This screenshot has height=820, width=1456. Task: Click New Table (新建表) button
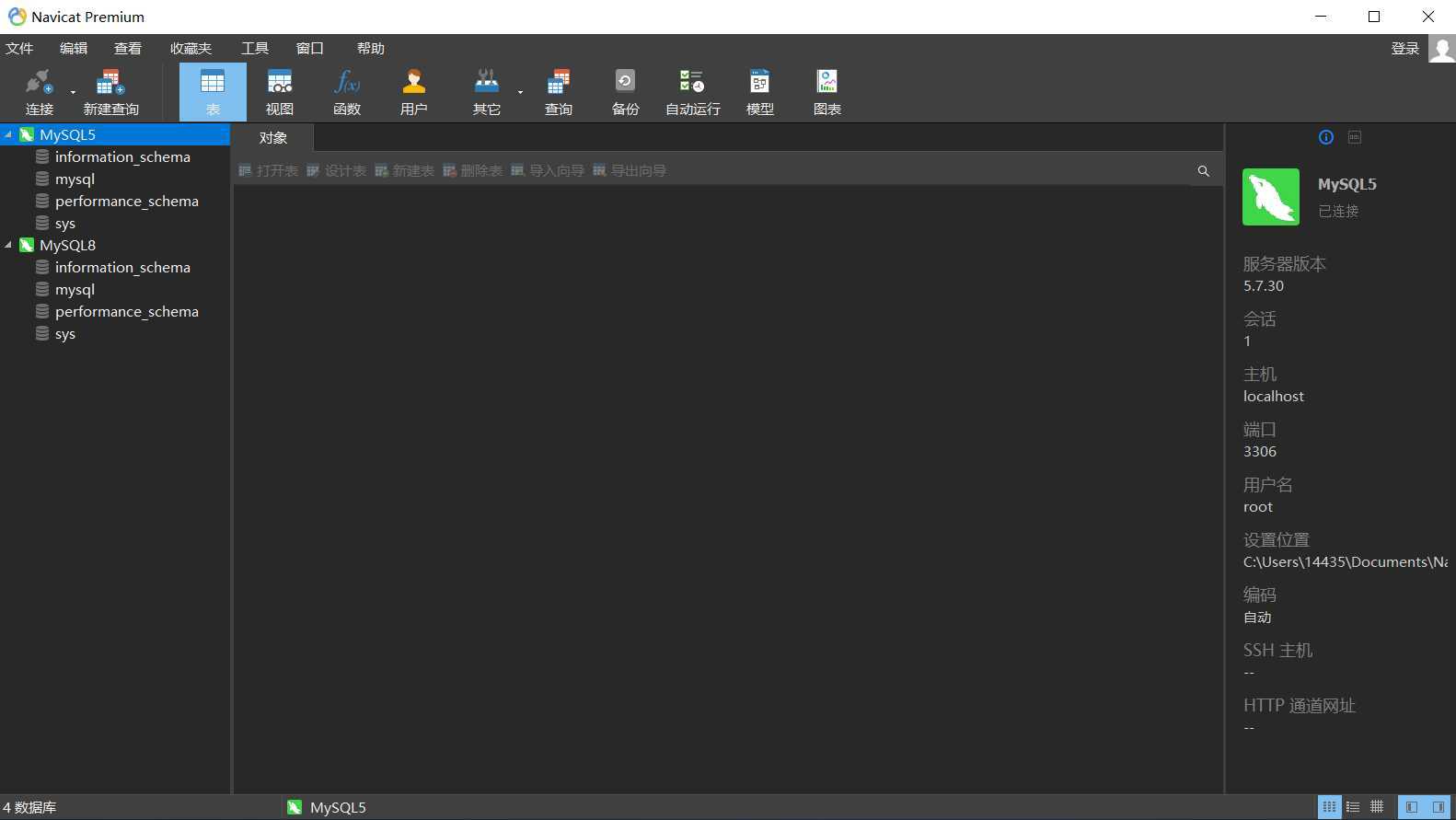(404, 170)
